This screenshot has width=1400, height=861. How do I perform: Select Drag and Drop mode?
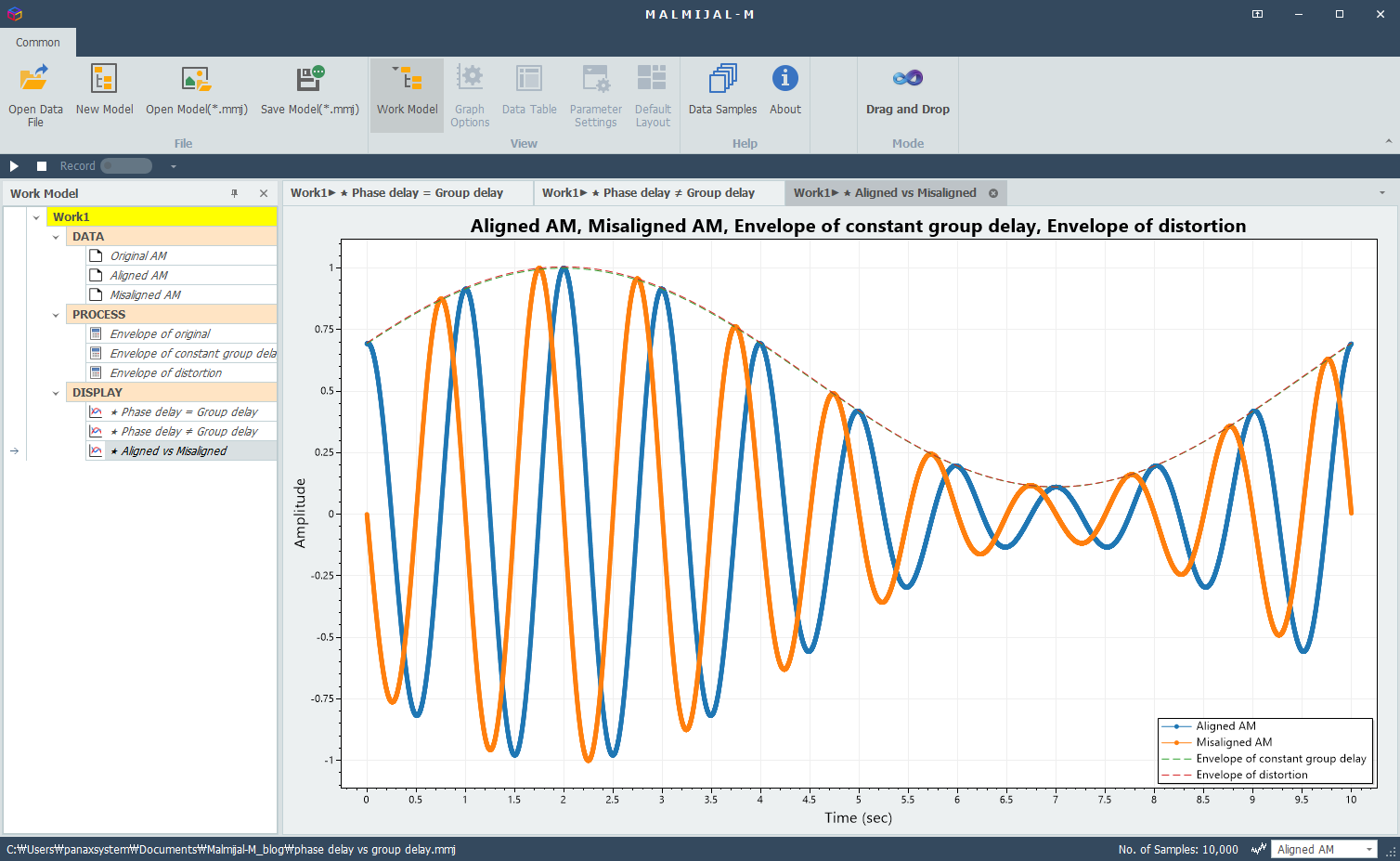(908, 90)
